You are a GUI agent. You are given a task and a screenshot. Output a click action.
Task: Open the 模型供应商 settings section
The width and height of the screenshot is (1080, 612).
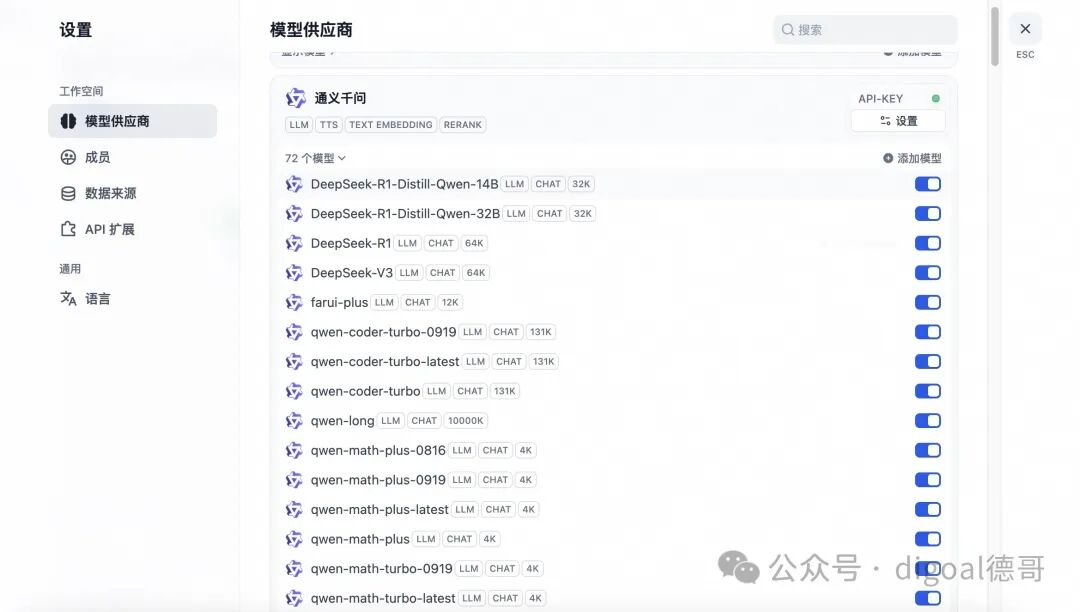[132, 121]
